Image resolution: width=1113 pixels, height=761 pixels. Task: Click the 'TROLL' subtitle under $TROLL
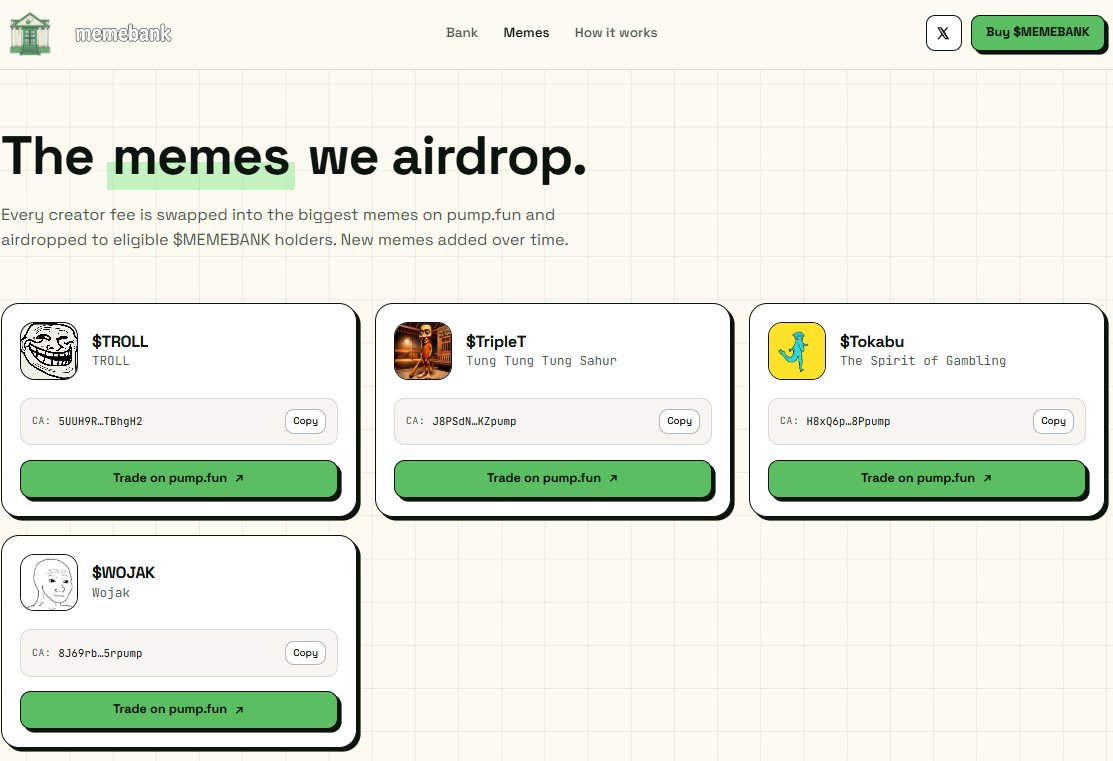pos(111,361)
